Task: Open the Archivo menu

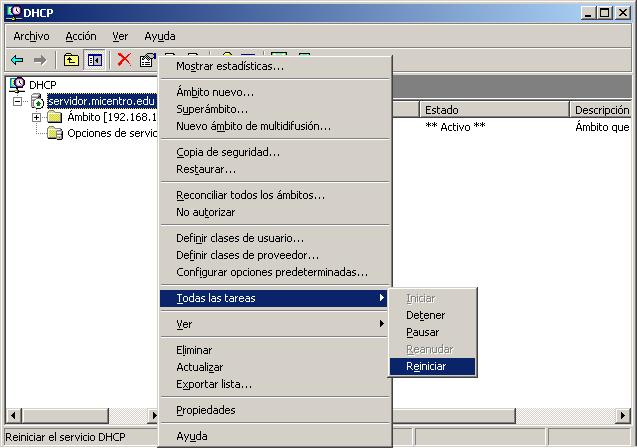Action: pos(31,36)
